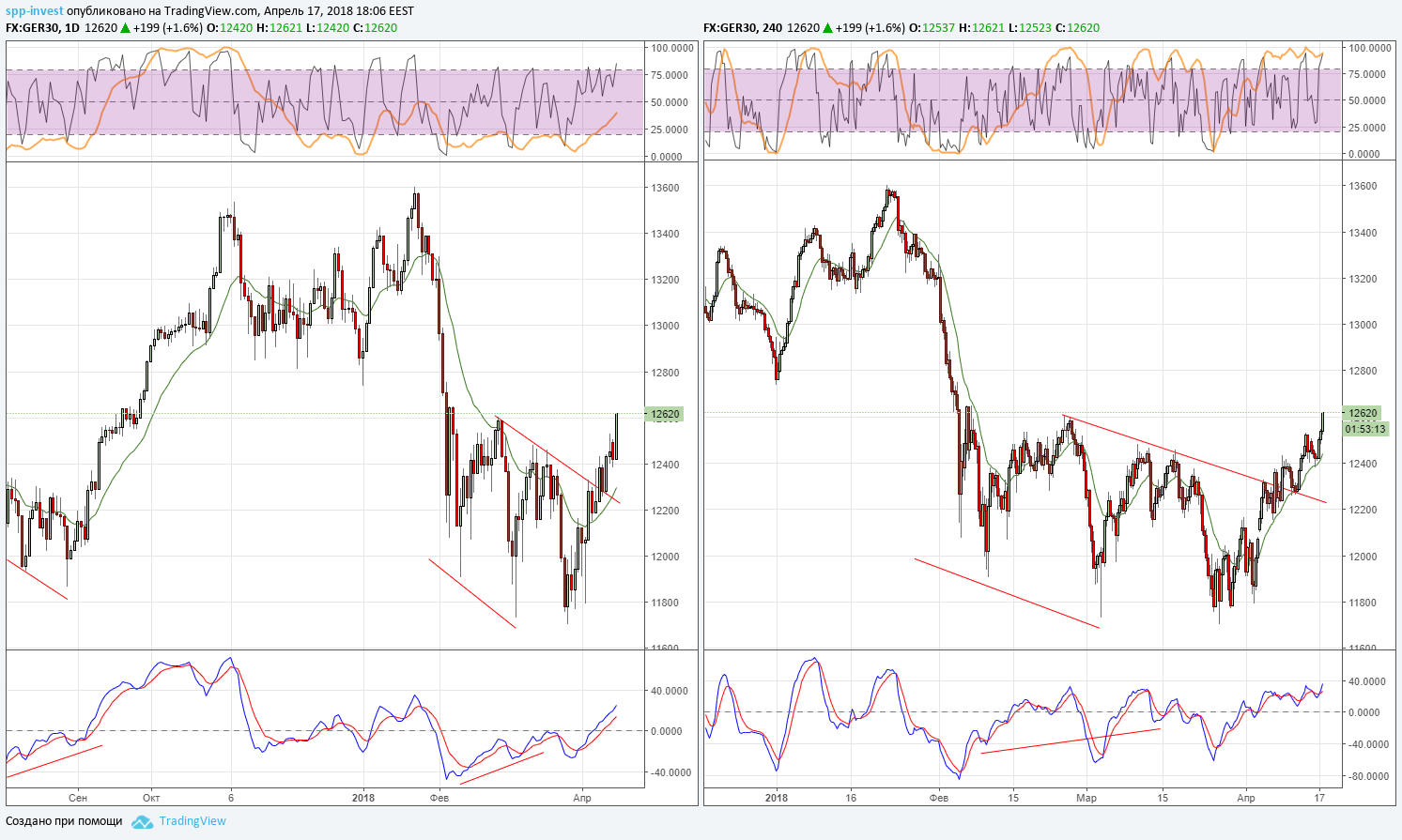Click the 12620 price label on left chart
This screenshot has width=1402, height=840.
point(663,414)
